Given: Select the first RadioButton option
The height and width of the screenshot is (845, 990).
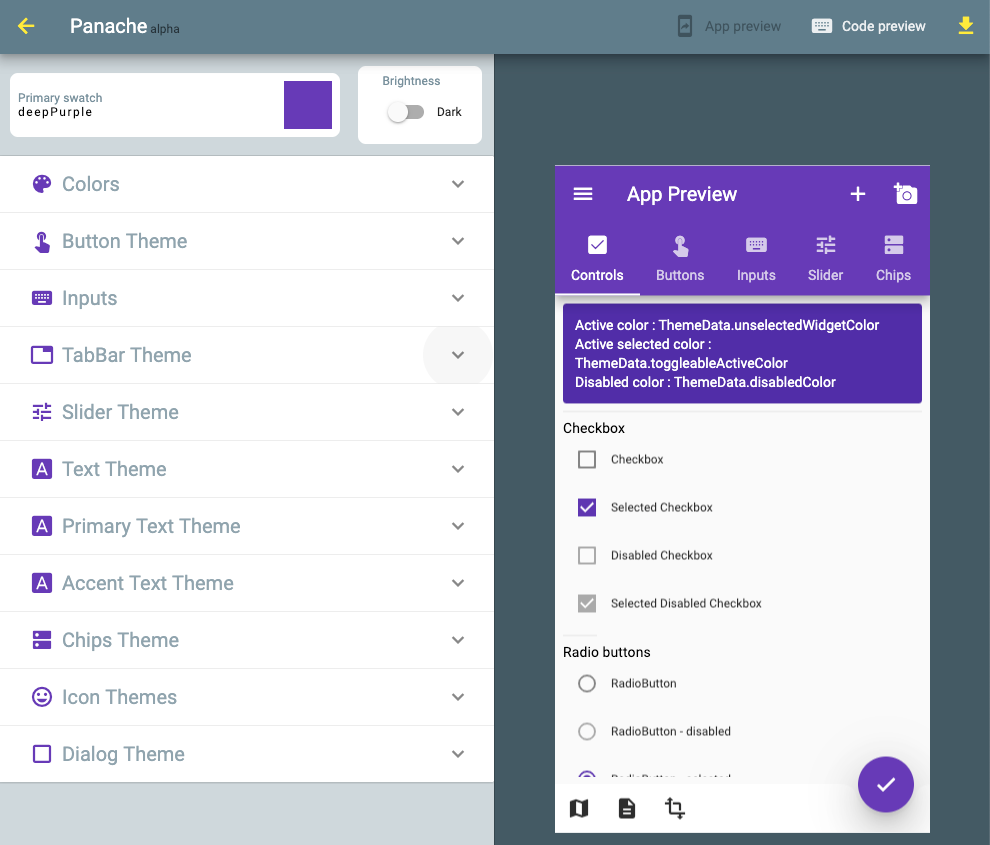Looking at the screenshot, I should tap(587, 684).
